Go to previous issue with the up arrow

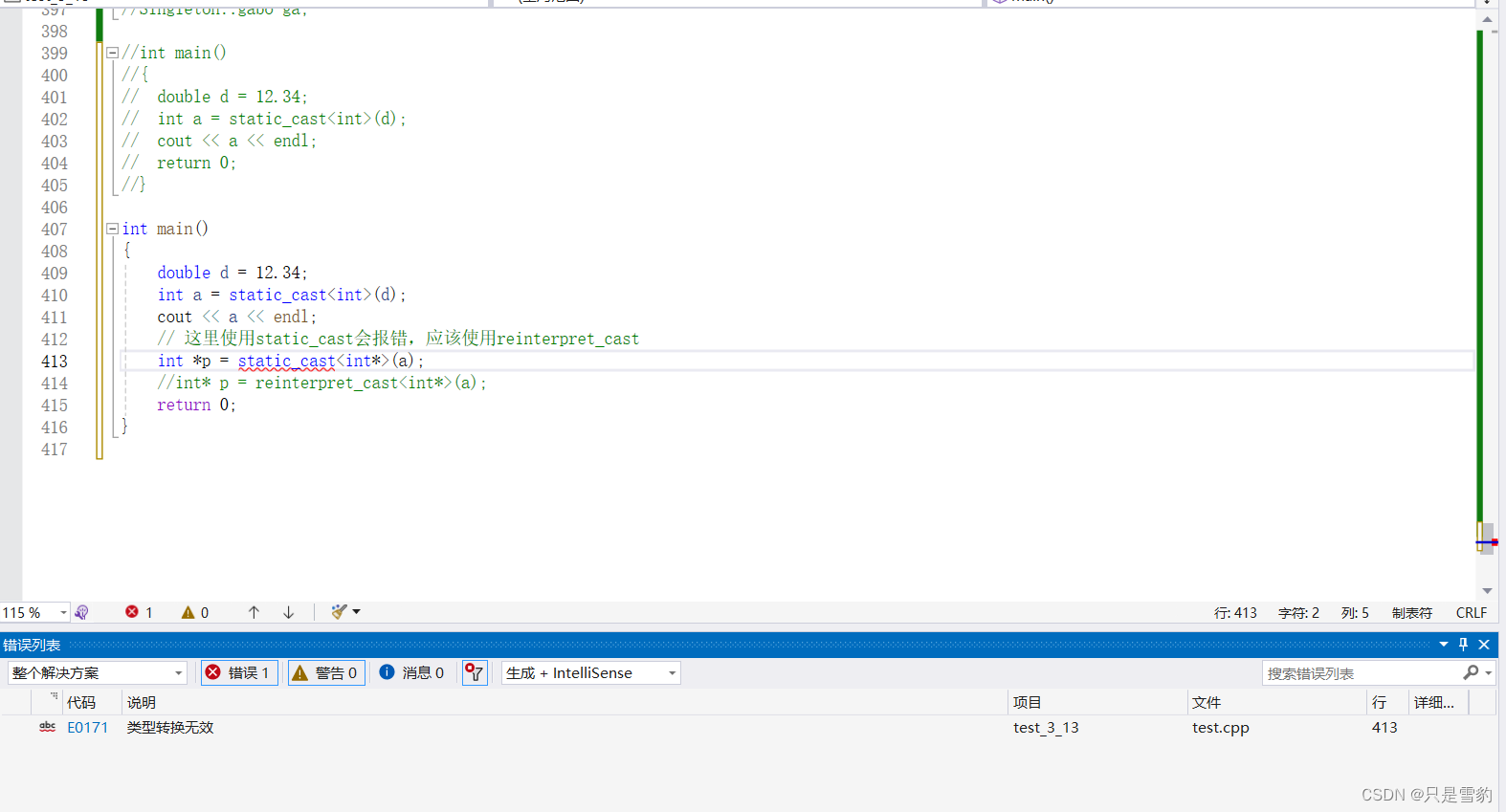[254, 612]
